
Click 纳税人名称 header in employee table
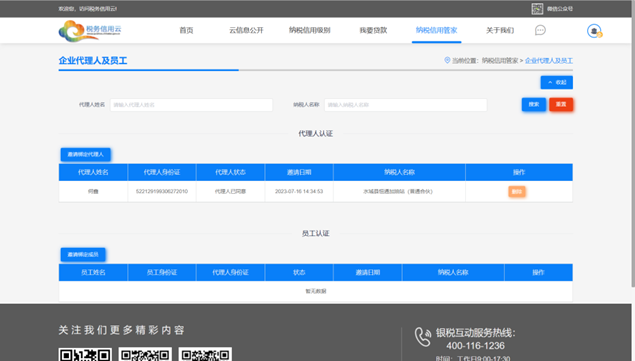point(453,272)
